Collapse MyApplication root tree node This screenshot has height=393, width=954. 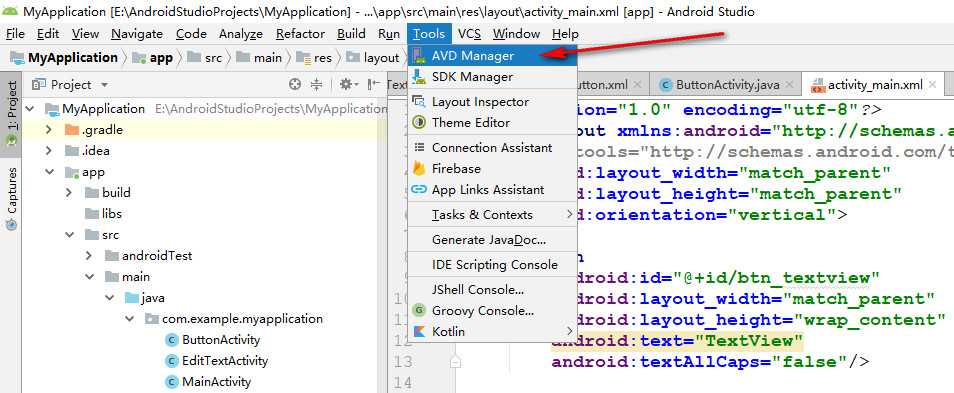click(30, 110)
